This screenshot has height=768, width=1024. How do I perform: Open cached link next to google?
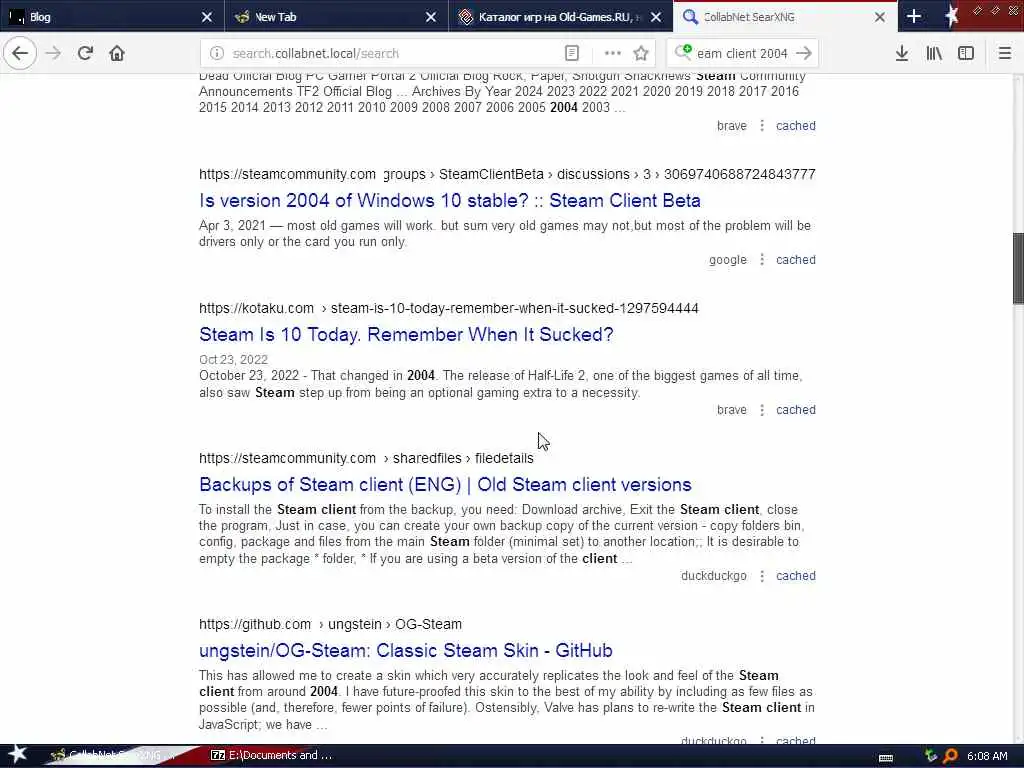tap(795, 259)
